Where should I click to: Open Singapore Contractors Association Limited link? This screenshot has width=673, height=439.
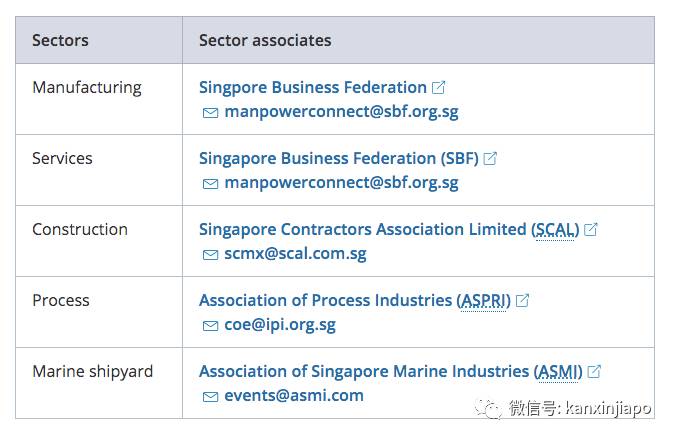click(x=389, y=230)
